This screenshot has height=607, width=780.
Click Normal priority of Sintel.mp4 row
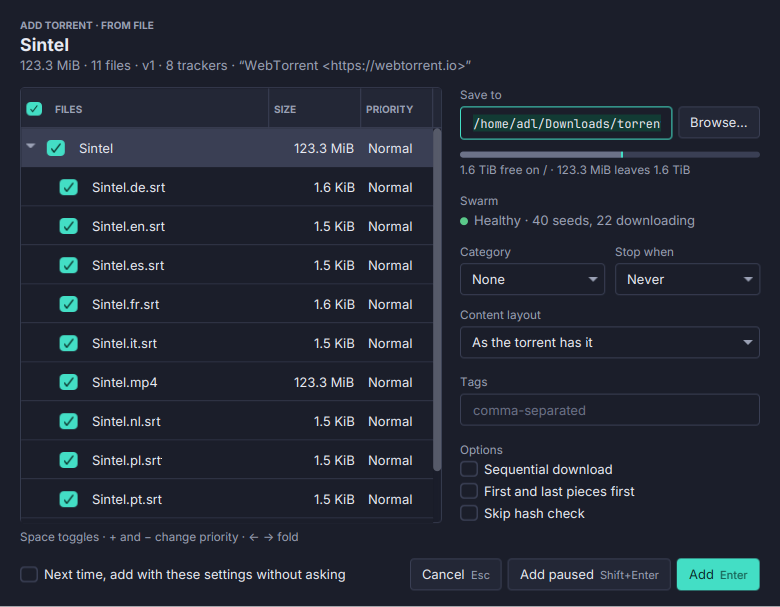tap(390, 382)
